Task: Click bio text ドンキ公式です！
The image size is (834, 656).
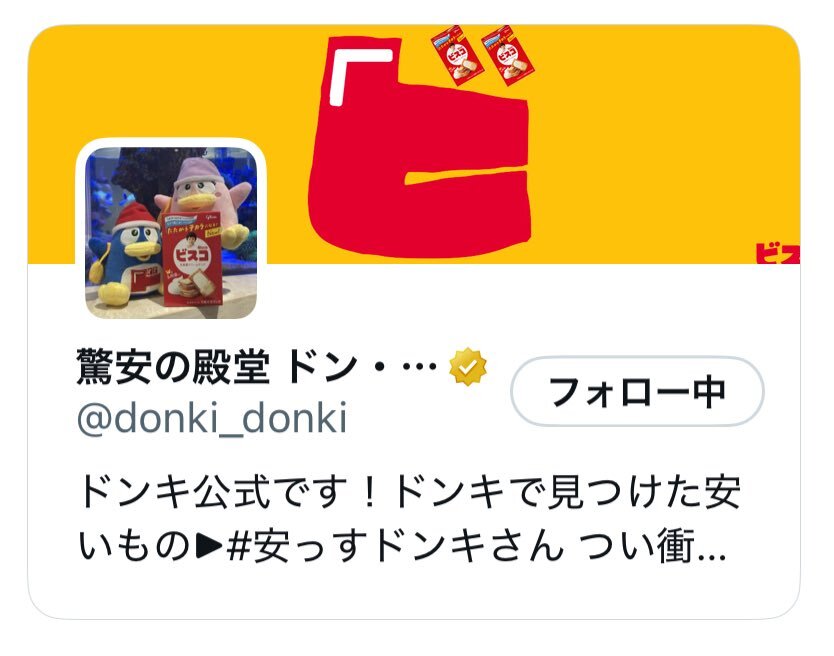Action: pos(229,492)
